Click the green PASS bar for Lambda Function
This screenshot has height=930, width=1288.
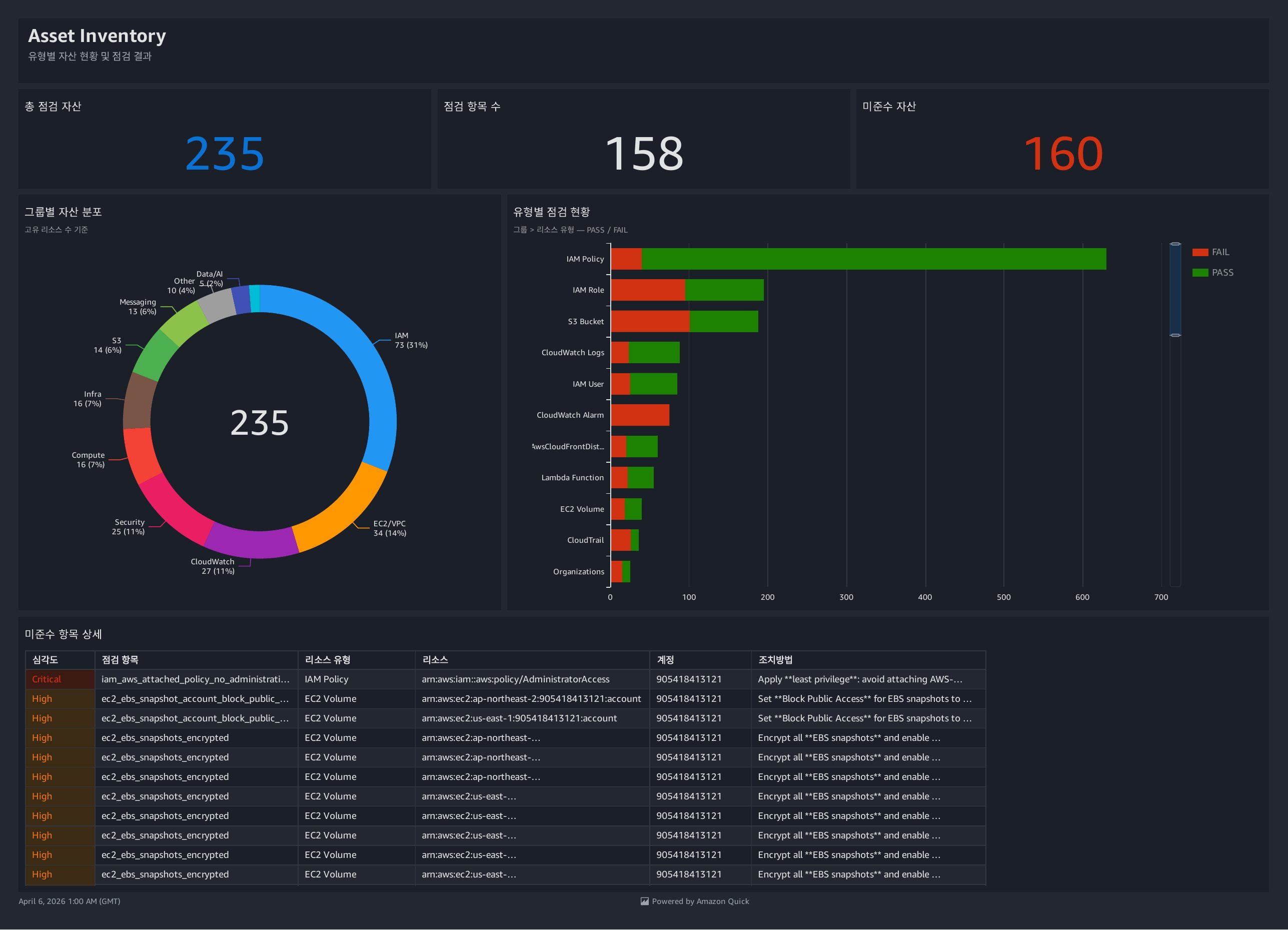pyautogui.click(x=641, y=478)
